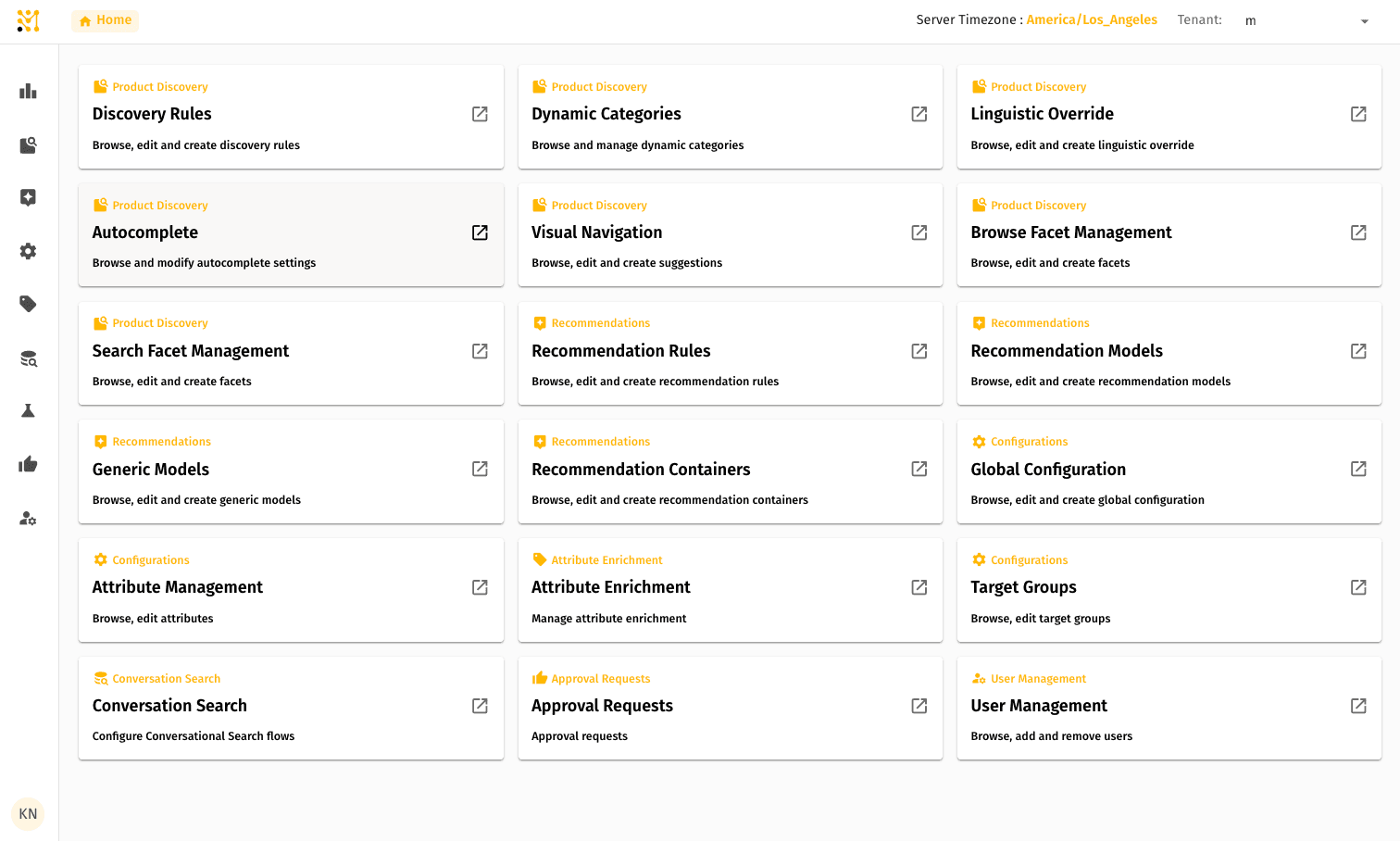Open Recommendation Containers external link icon
This screenshot has height=841, width=1400.
pos(919,469)
